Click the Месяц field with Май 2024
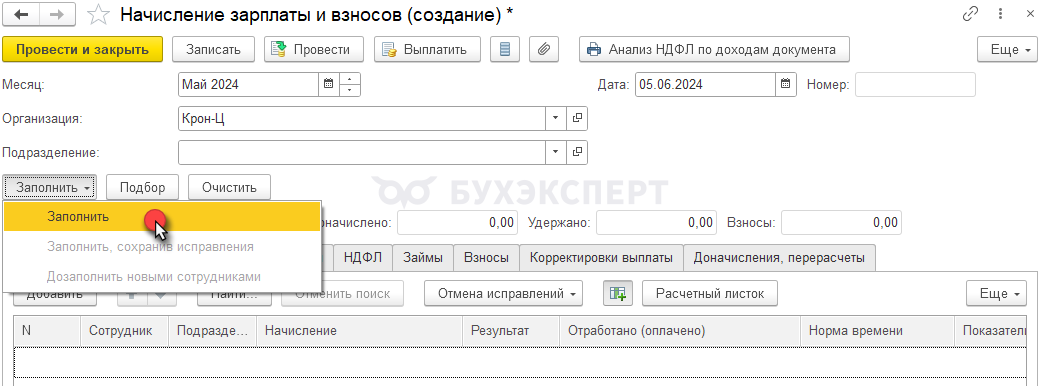This screenshot has height=386, width=1040. coord(249,84)
